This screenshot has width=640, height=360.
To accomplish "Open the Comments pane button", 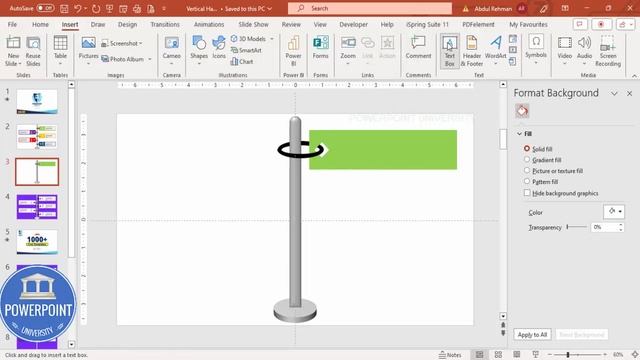I will (x=579, y=24).
